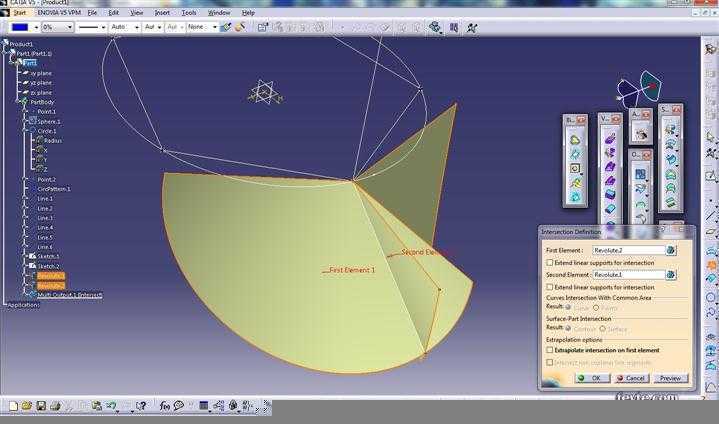Click the compass in the 3D view

639,88
